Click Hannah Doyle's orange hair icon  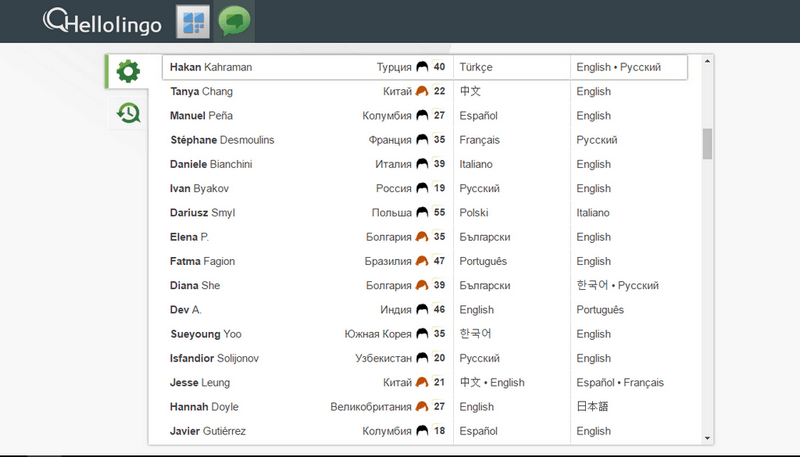coord(422,407)
